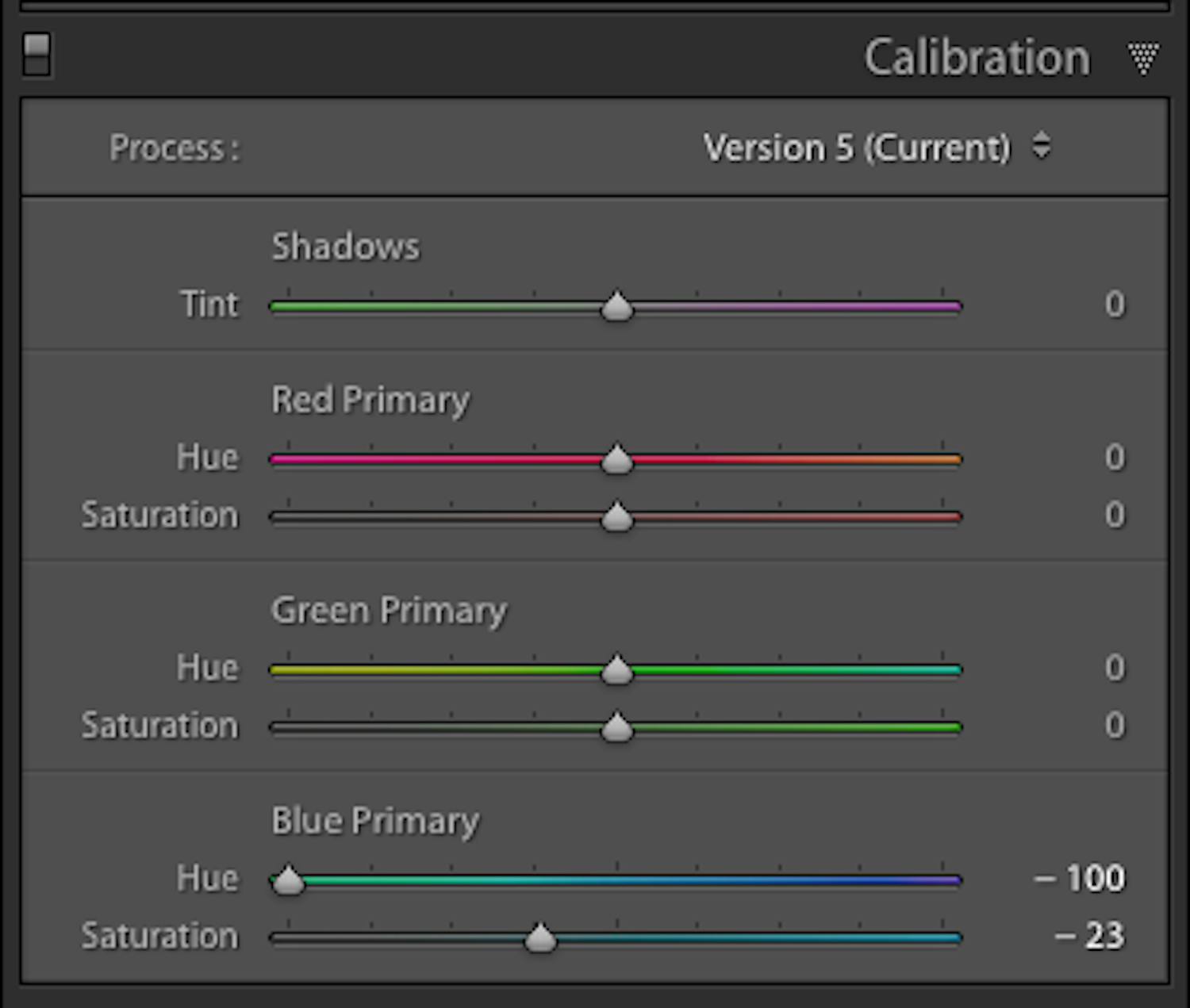Select the Green Primary Hue slider handle
The image size is (1190, 1008).
(x=618, y=669)
